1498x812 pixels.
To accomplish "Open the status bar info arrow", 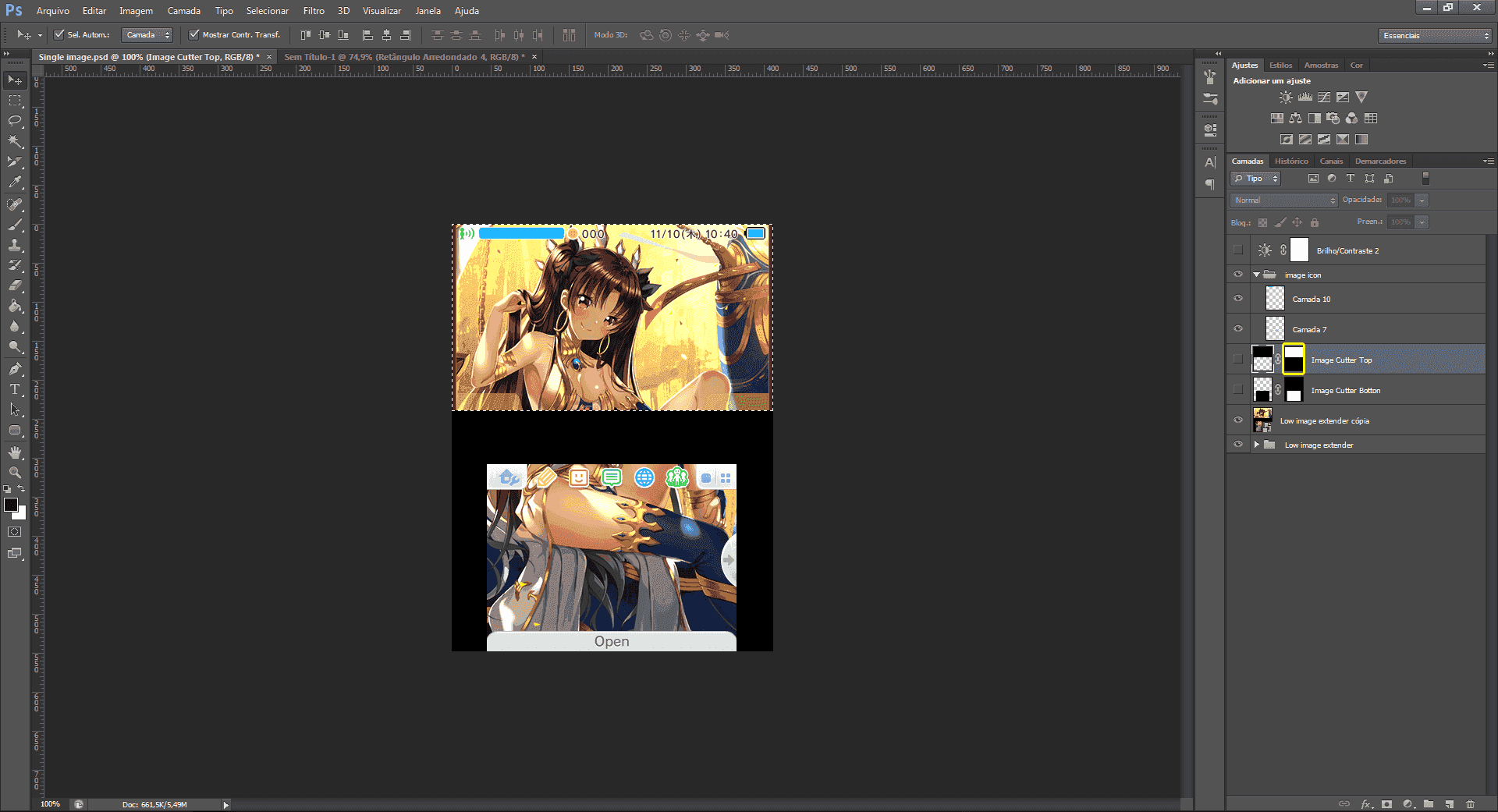I will click(x=225, y=805).
